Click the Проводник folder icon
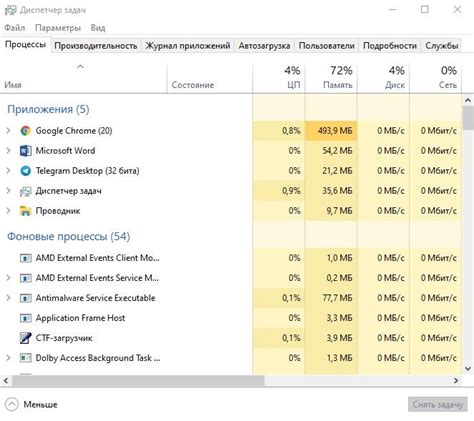 pyautogui.click(x=26, y=211)
